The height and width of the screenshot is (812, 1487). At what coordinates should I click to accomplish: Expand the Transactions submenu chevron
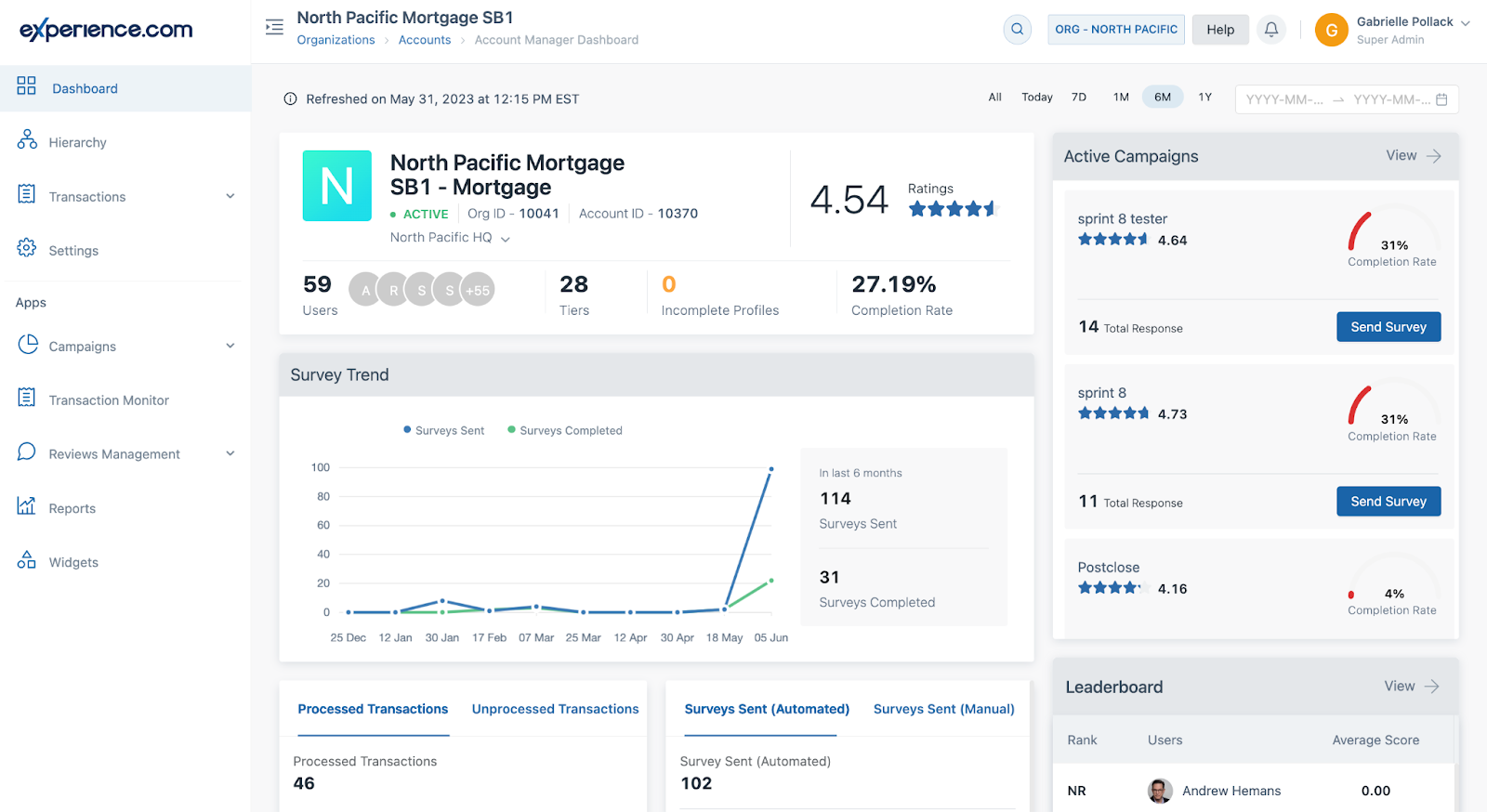click(230, 196)
